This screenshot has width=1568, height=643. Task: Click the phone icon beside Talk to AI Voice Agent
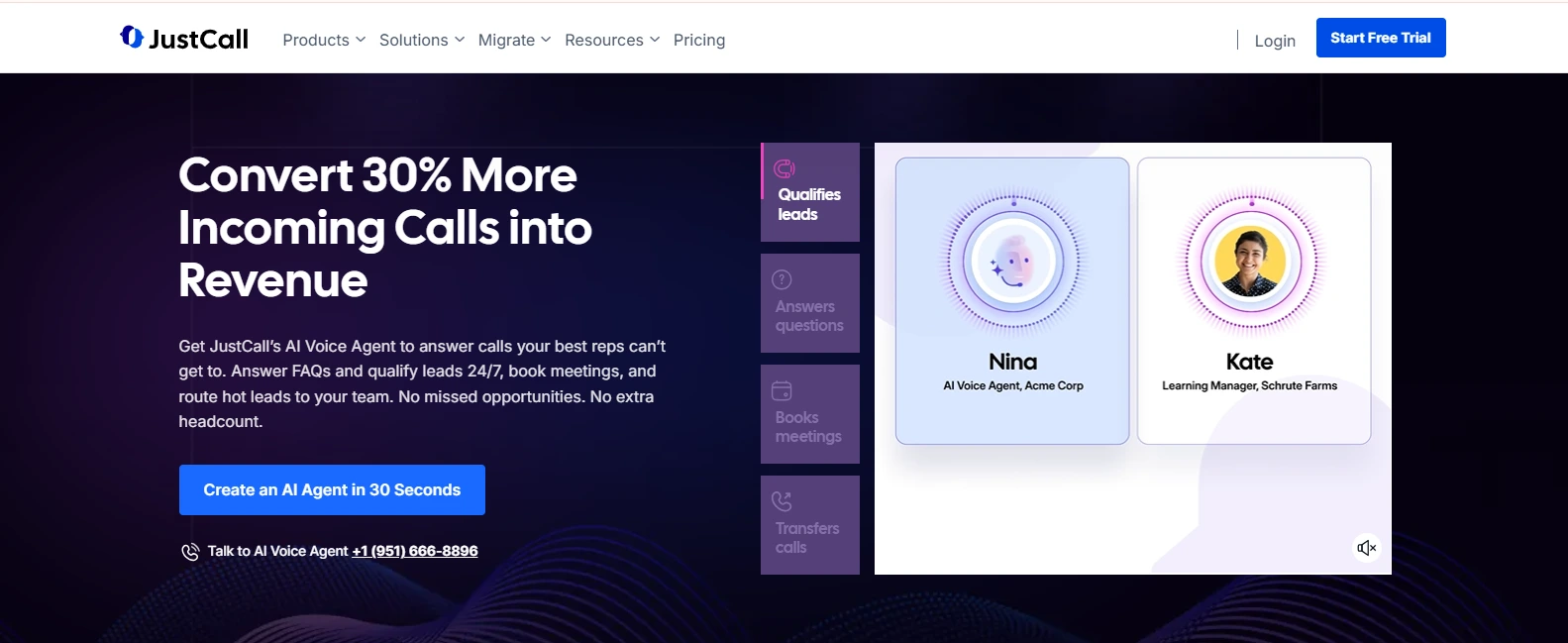click(x=190, y=552)
